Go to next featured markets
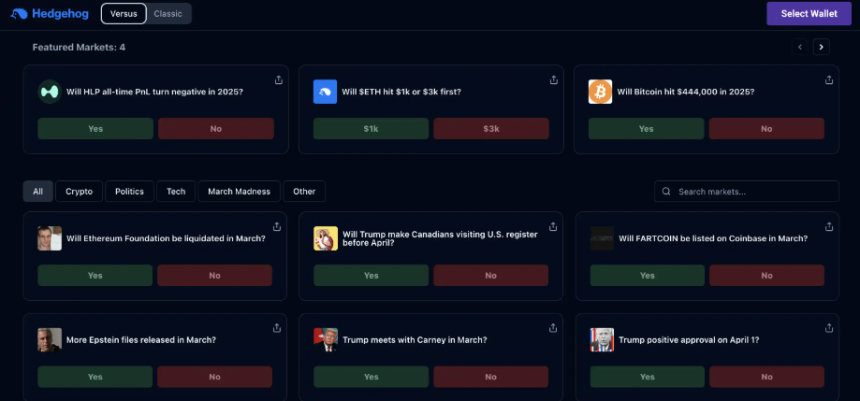860x401 pixels. pyautogui.click(x=821, y=47)
